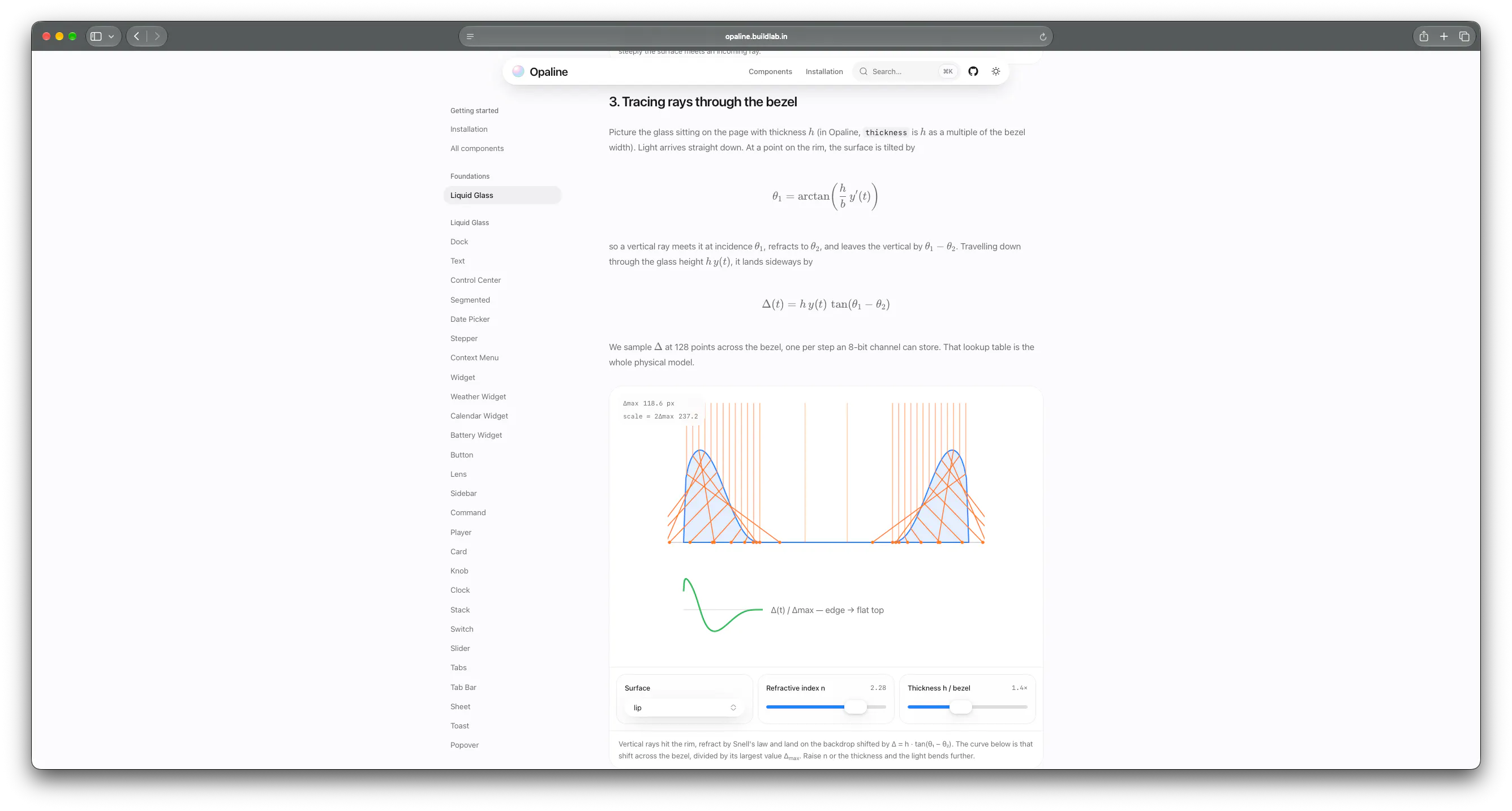Reload the opaline.buildlab.in page
The image size is (1512, 811).
pyautogui.click(x=1042, y=36)
